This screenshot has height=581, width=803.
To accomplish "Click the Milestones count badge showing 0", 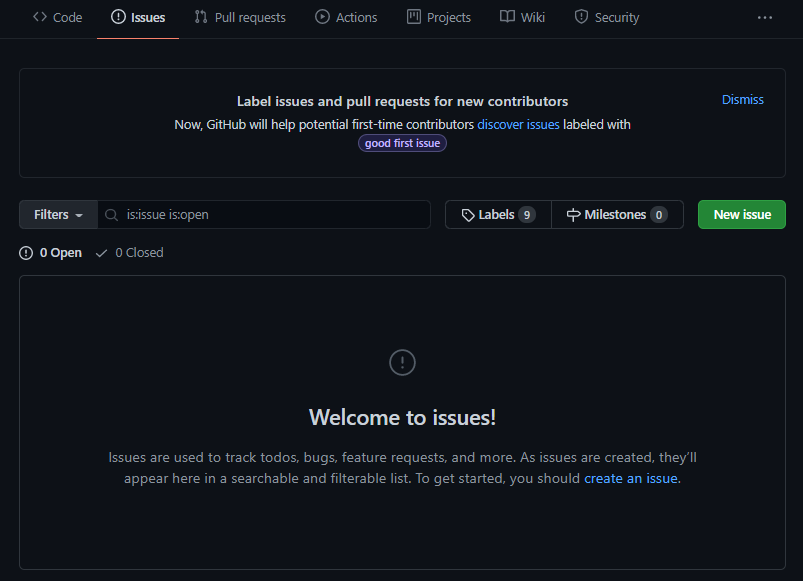I will (x=659, y=214).
